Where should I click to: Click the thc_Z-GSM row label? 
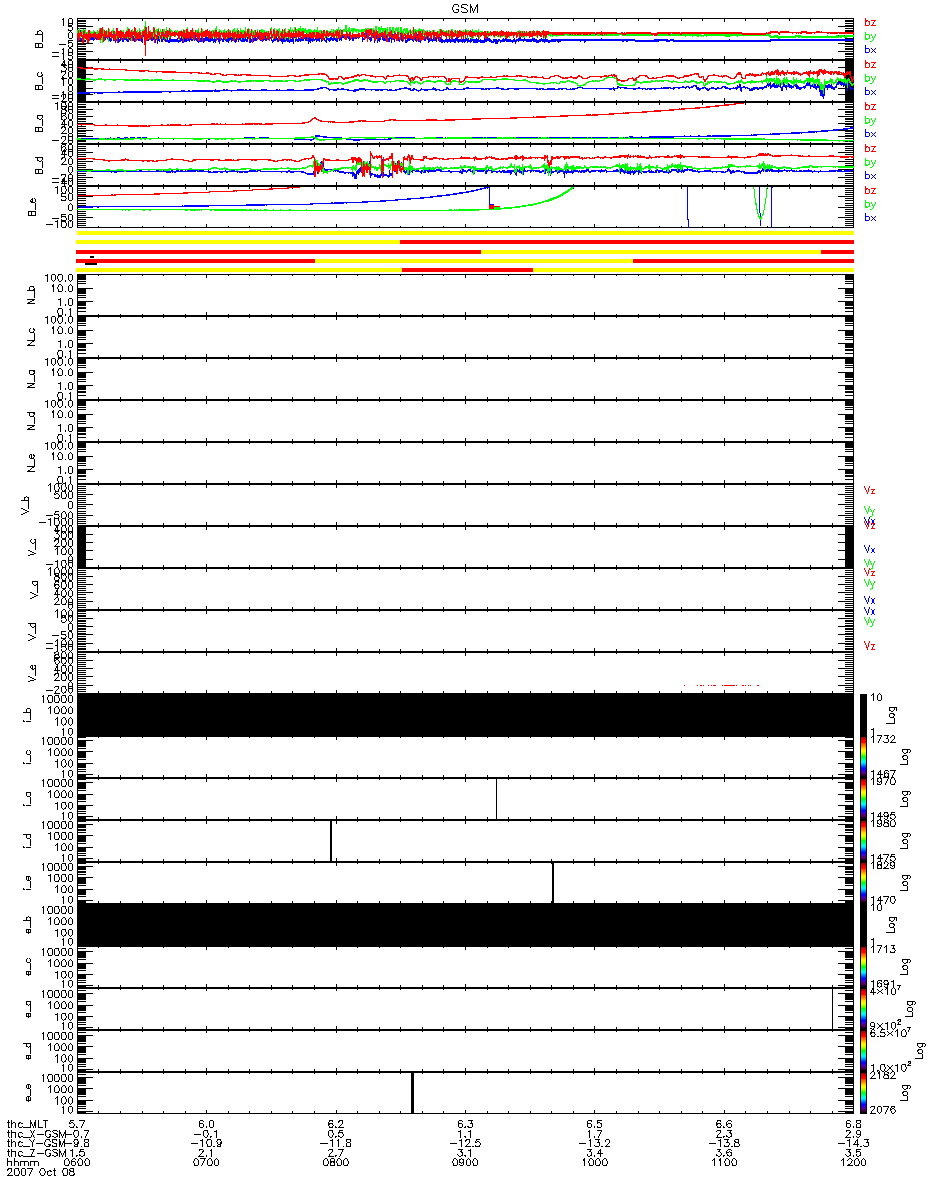pyautogui.click(x=34, y=1154)
